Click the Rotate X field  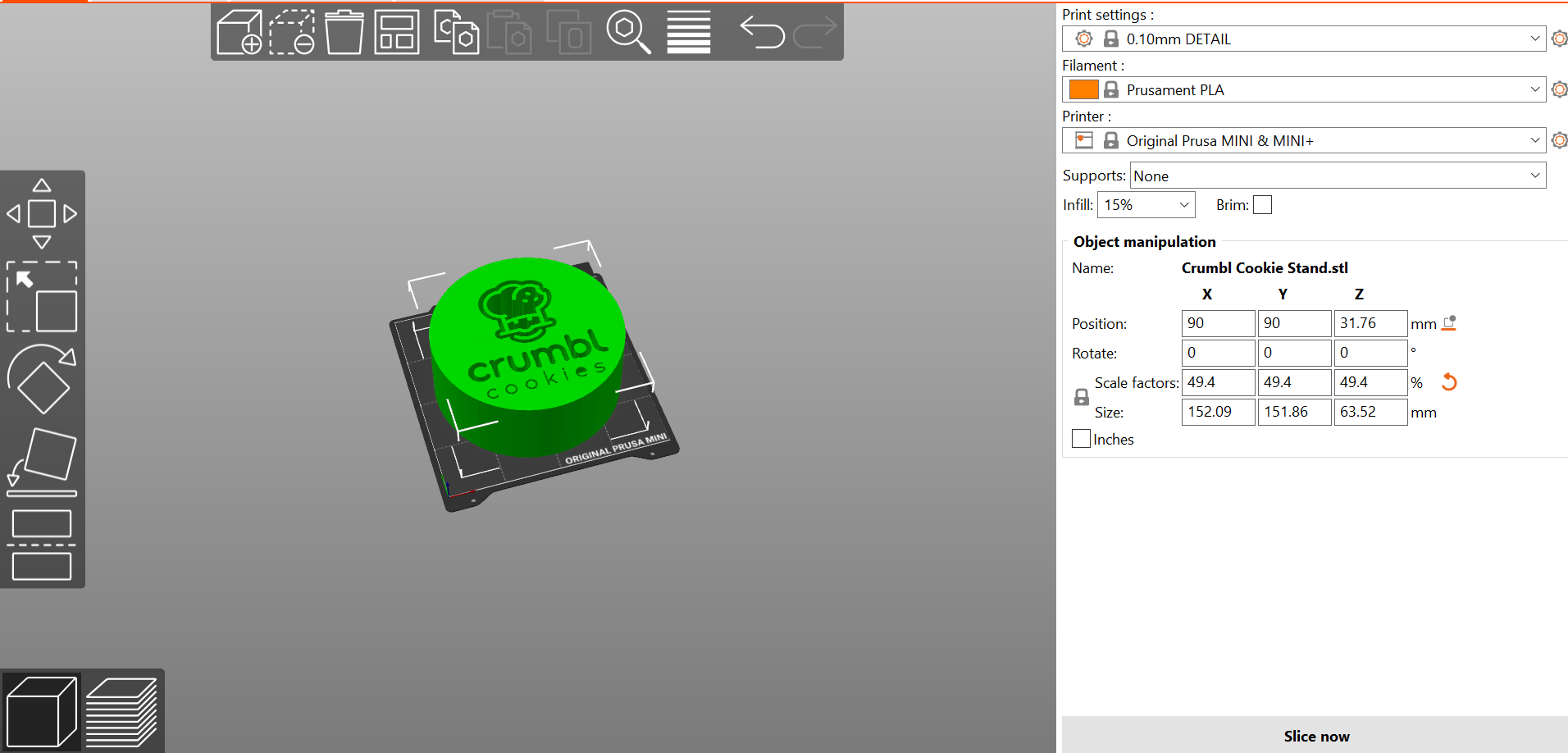pyautogui.click(x=1218, y=353)
